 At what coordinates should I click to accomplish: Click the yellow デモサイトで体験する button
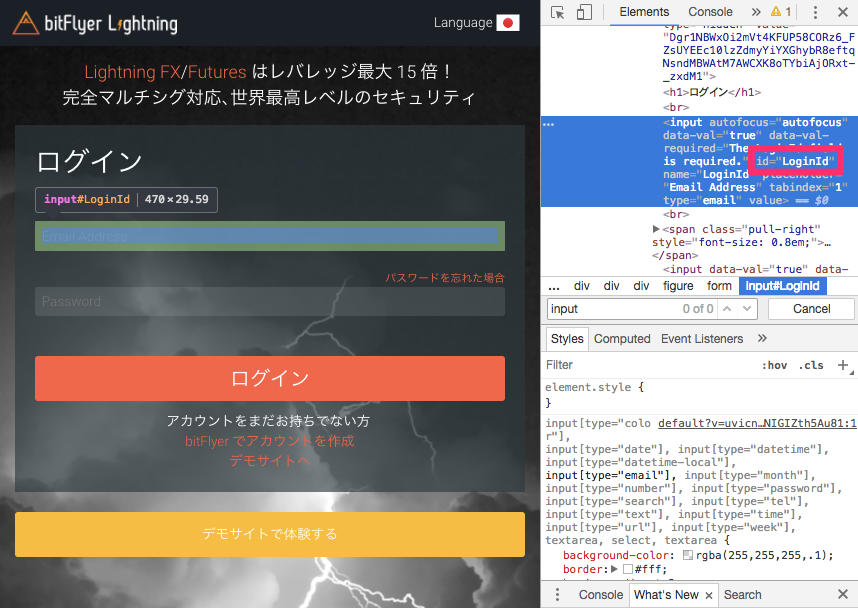click(270, 534)
